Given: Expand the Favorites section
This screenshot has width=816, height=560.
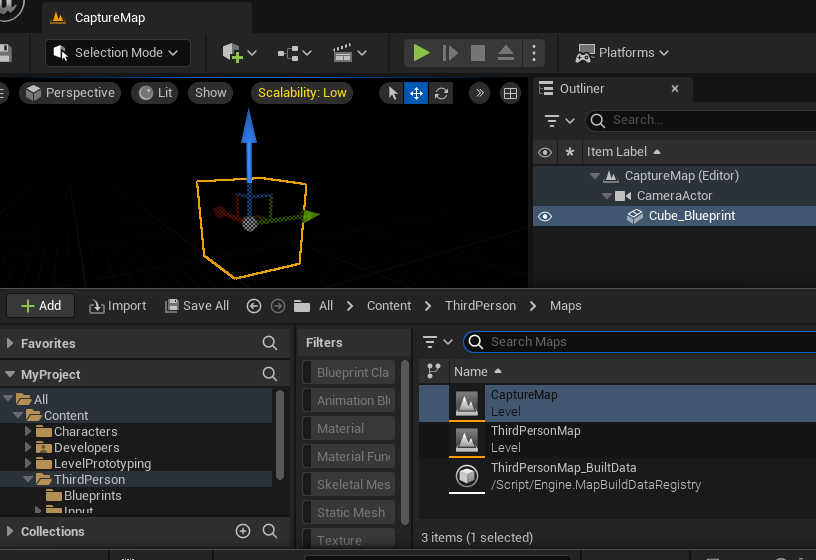Looking at the screenshot, I should coord(10,343).
